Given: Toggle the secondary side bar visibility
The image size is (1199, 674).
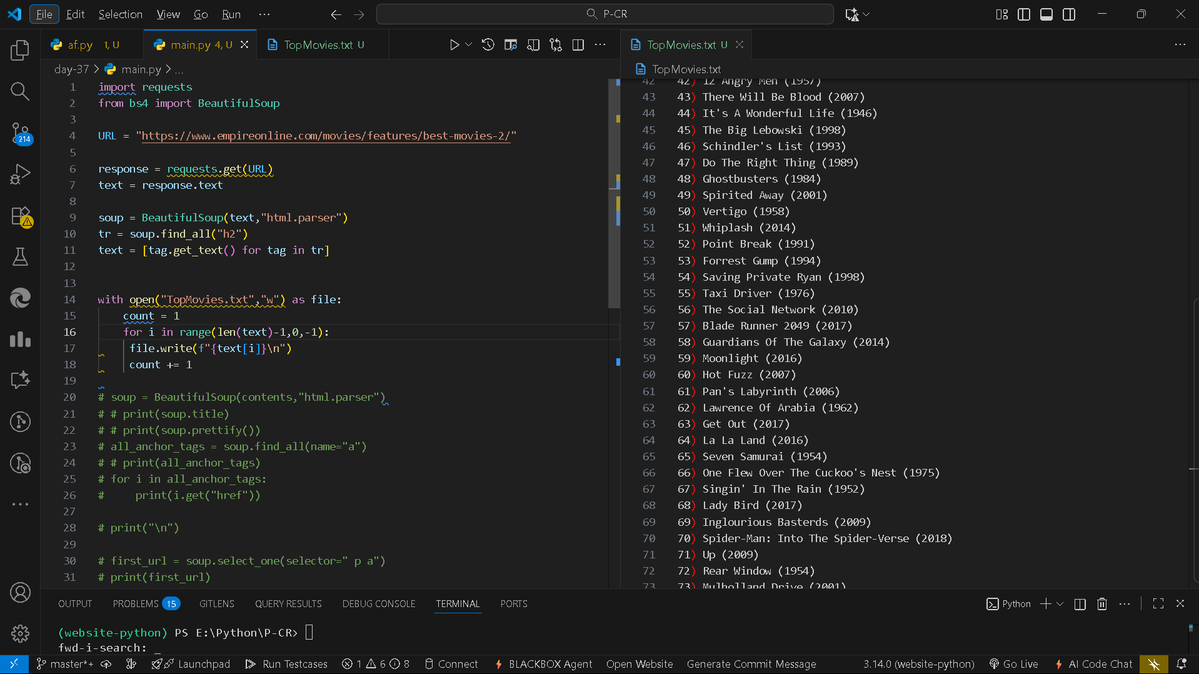Looking at the screenshot, I should pyautogui.click(x=1069, y=15).
